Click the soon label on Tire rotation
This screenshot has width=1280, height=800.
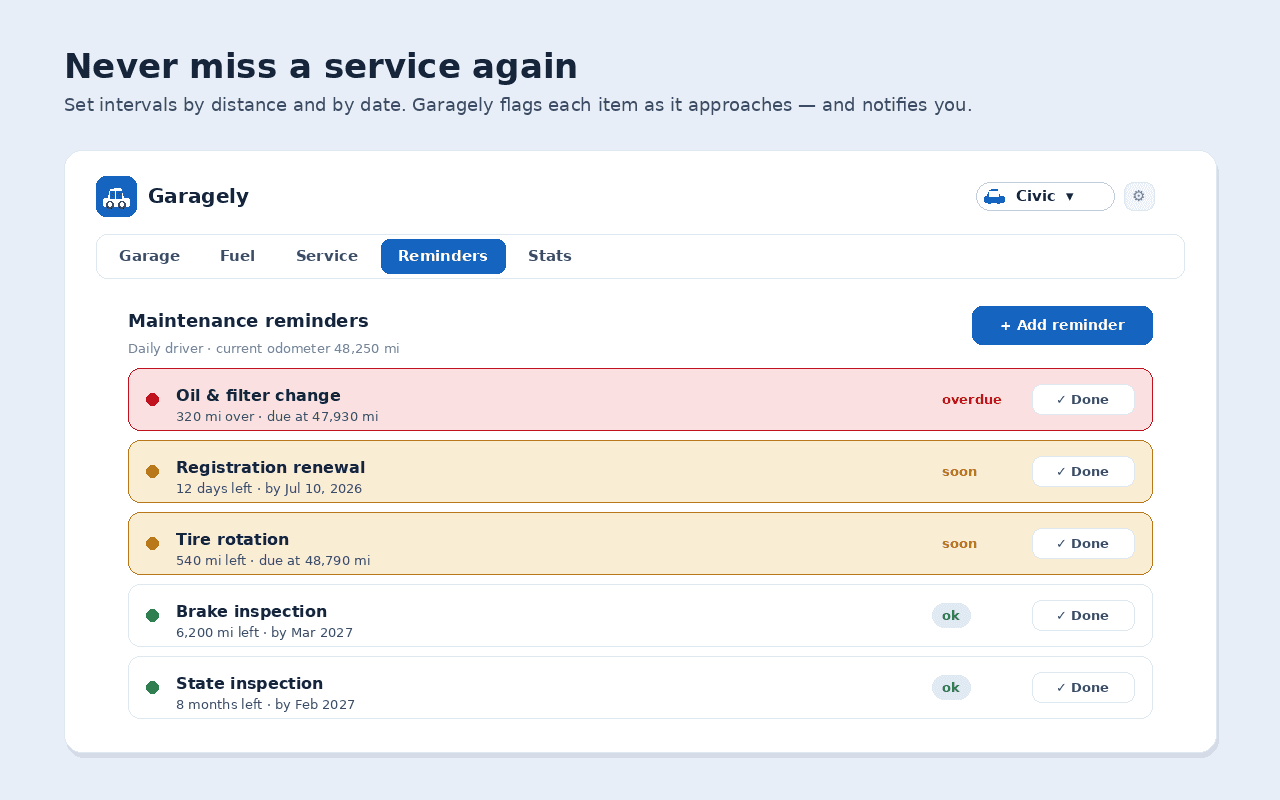pyautogui.click(x=959, y=543)
